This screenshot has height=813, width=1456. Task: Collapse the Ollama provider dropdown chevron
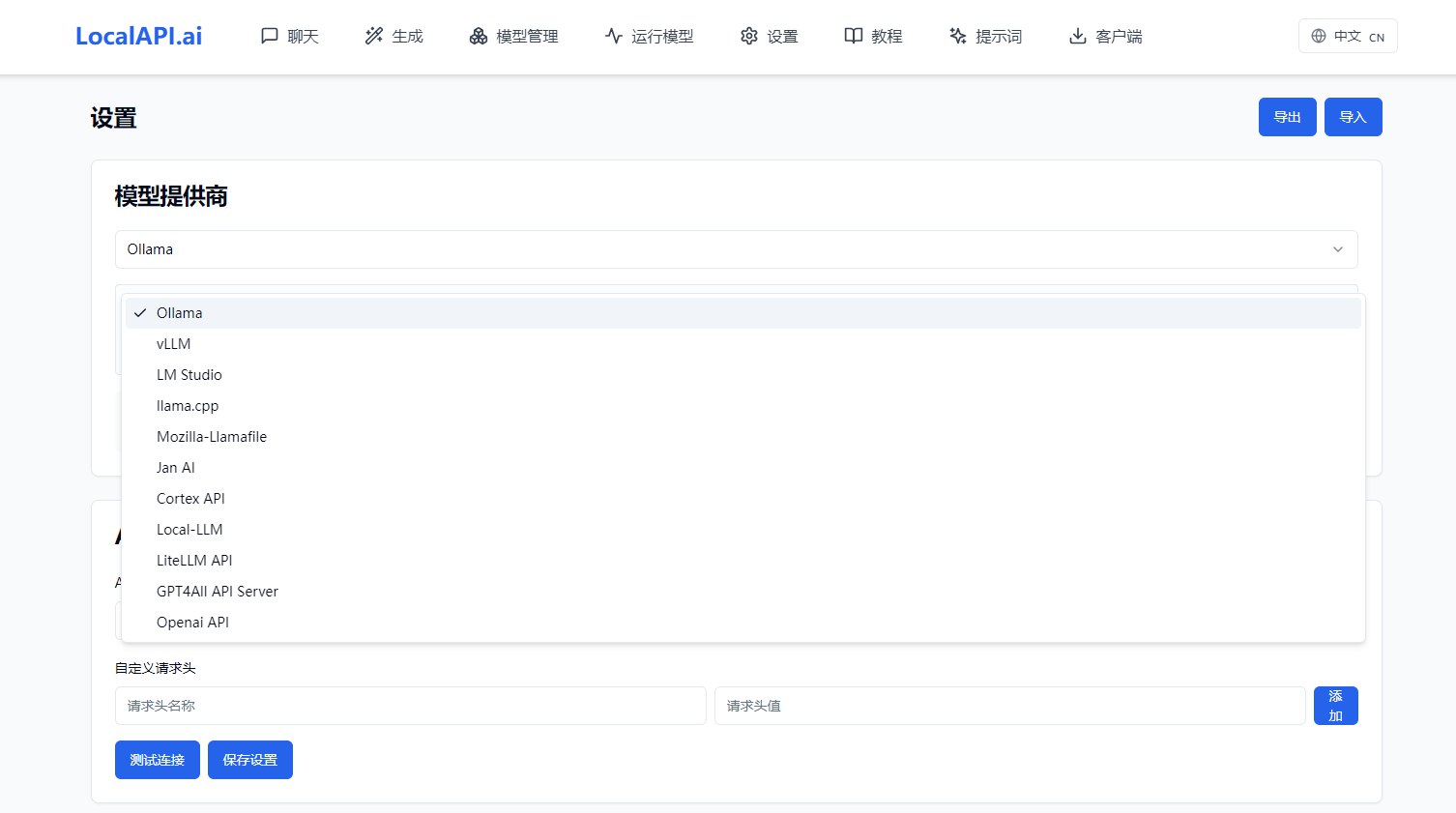[x=1338, y=249]
